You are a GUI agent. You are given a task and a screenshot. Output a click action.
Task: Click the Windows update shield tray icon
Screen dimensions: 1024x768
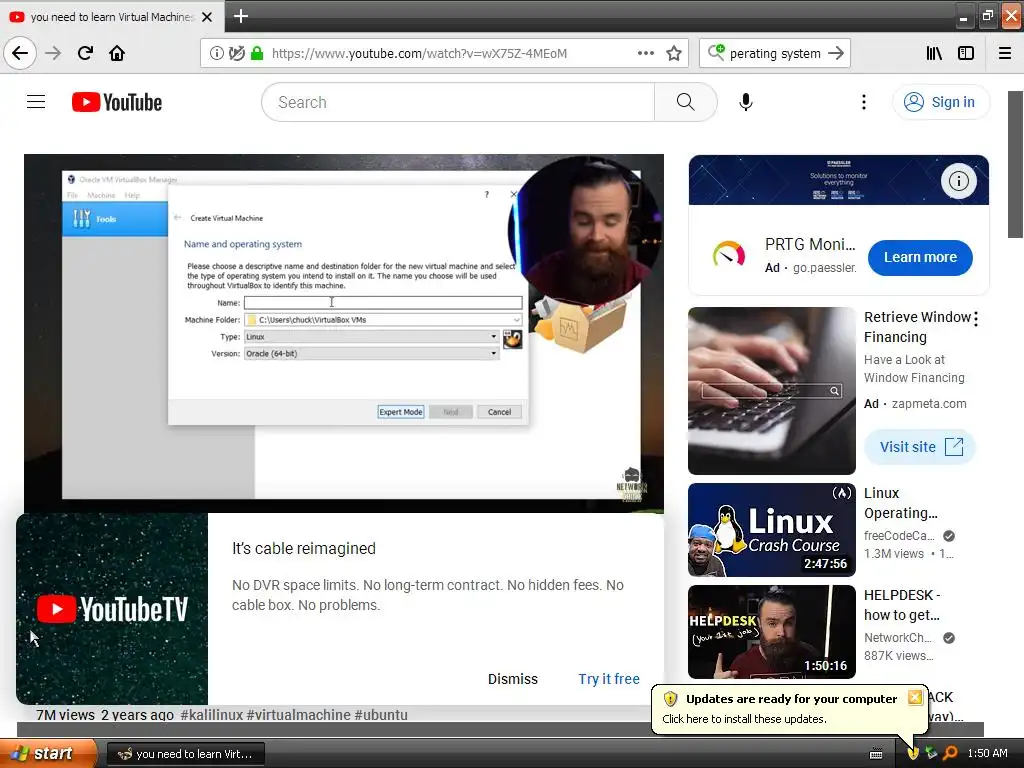pos(912,754)
